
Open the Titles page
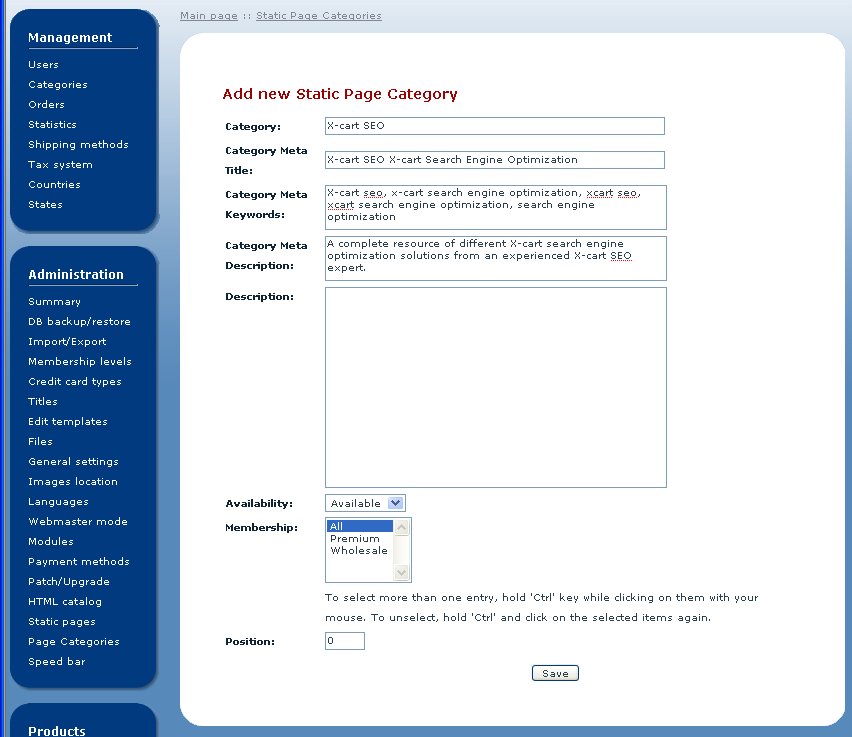pos(43,402)
